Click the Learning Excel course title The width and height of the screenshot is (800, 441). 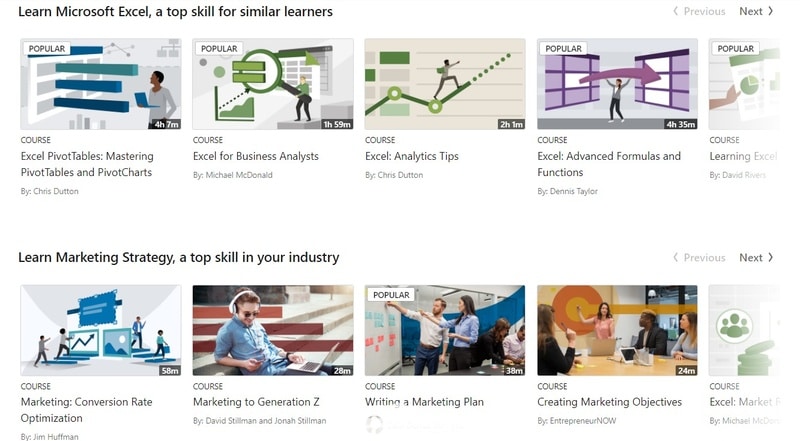[x=743, y=156]
